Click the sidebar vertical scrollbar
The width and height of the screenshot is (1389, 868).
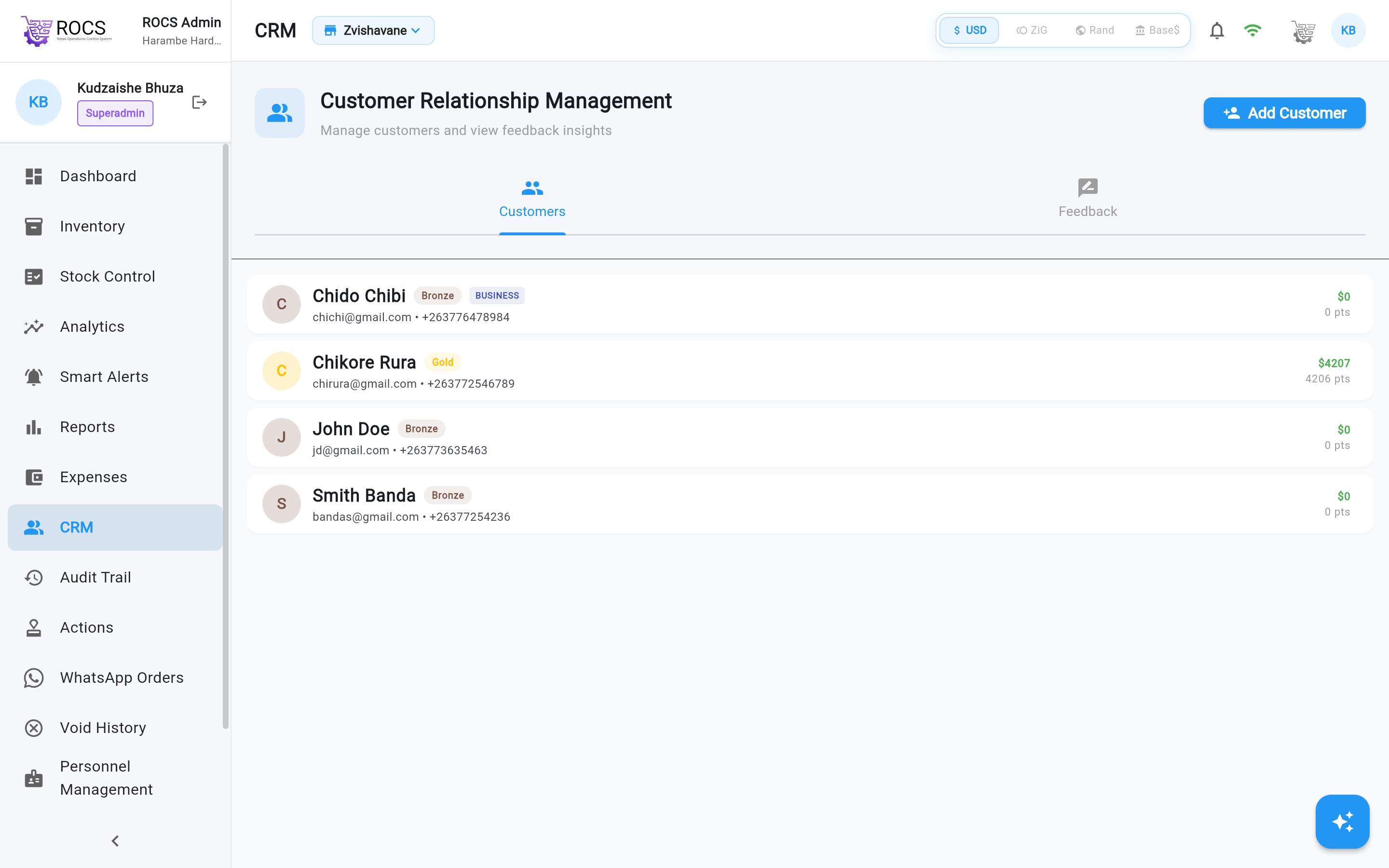(x=226, y=436)
